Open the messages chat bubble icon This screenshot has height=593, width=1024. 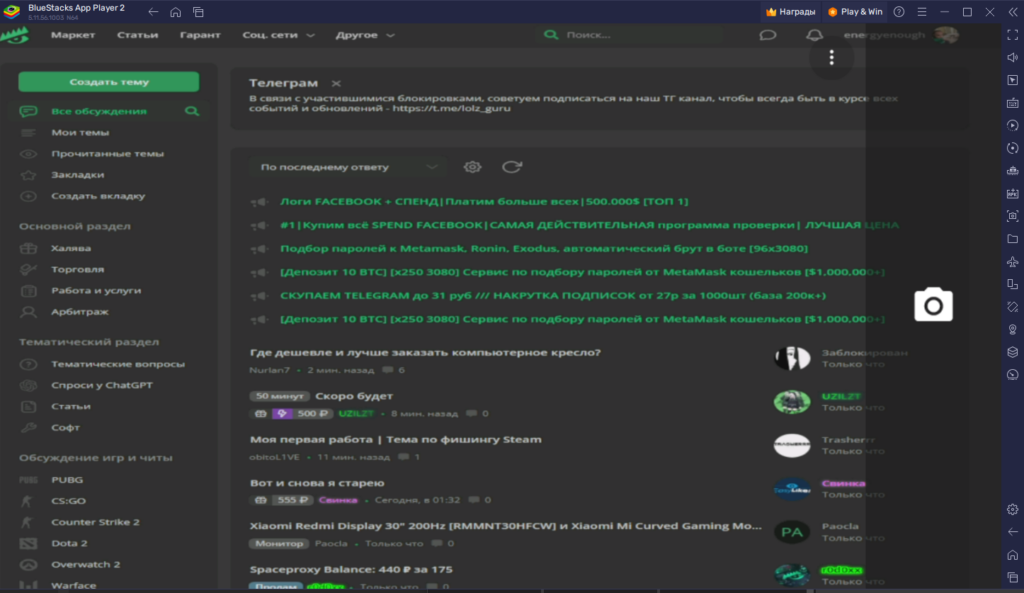pos(767,35)
